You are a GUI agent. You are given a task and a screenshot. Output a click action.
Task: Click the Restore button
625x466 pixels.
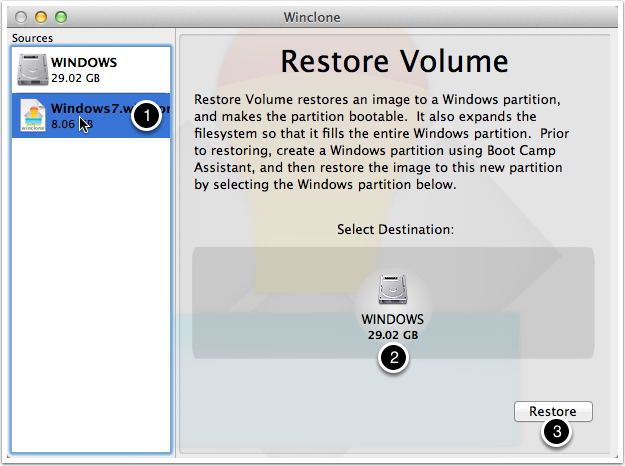[553, 411]
